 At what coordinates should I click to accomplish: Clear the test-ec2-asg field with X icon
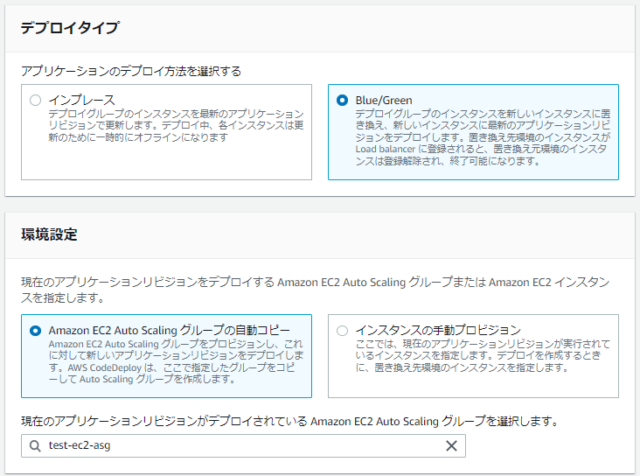pos(451,446)
